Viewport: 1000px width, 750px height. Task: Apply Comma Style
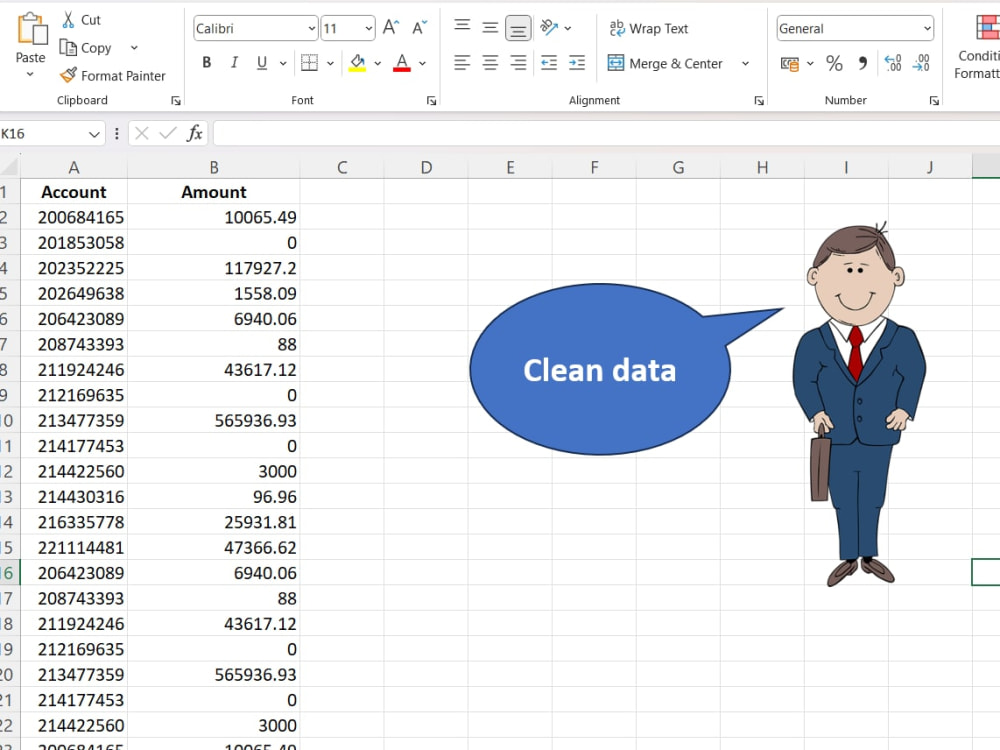pyautogui.click(x=863, y=63)
